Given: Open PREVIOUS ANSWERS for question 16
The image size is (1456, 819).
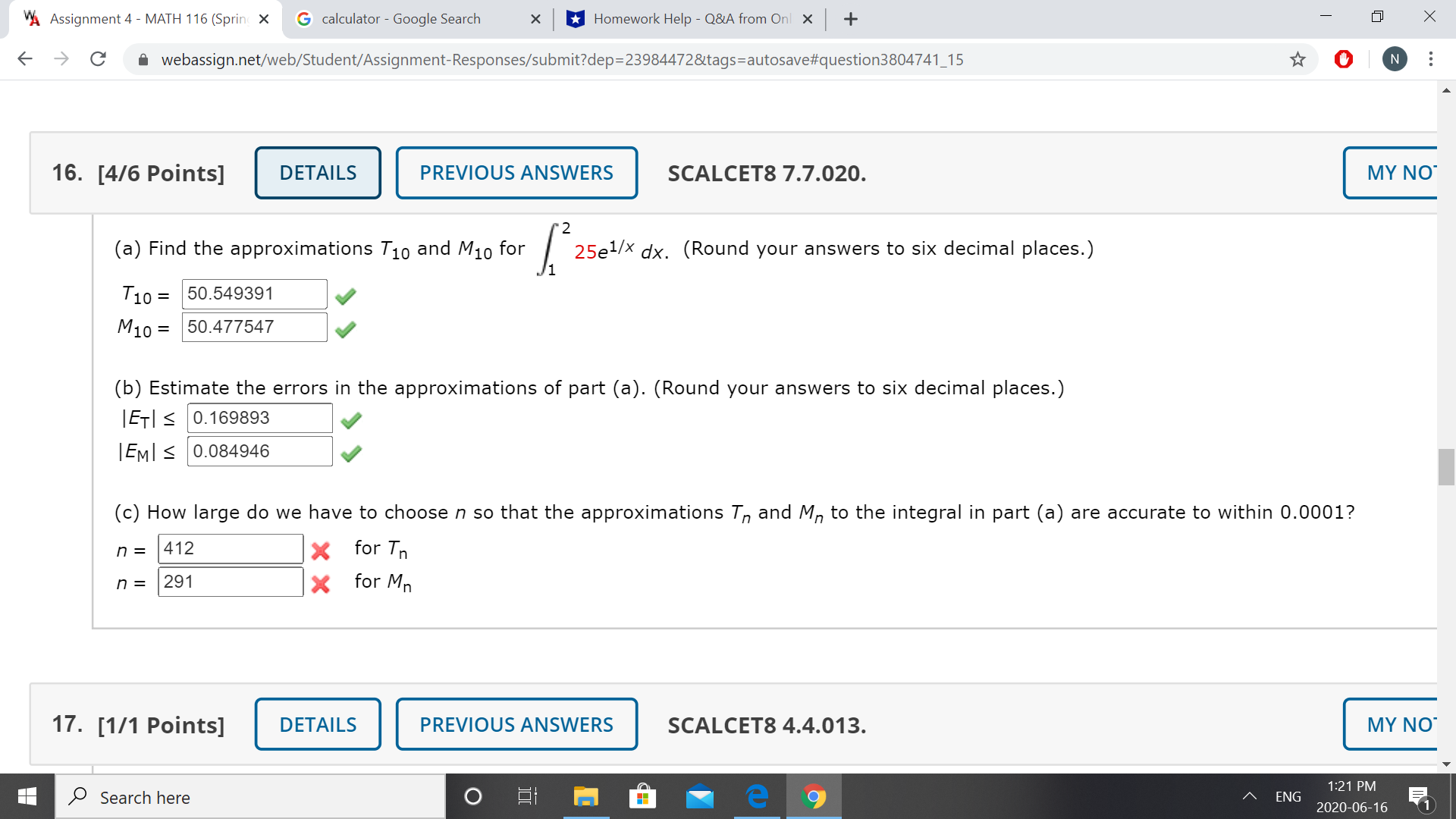Looking at the screenshot, I should [516, 173].
